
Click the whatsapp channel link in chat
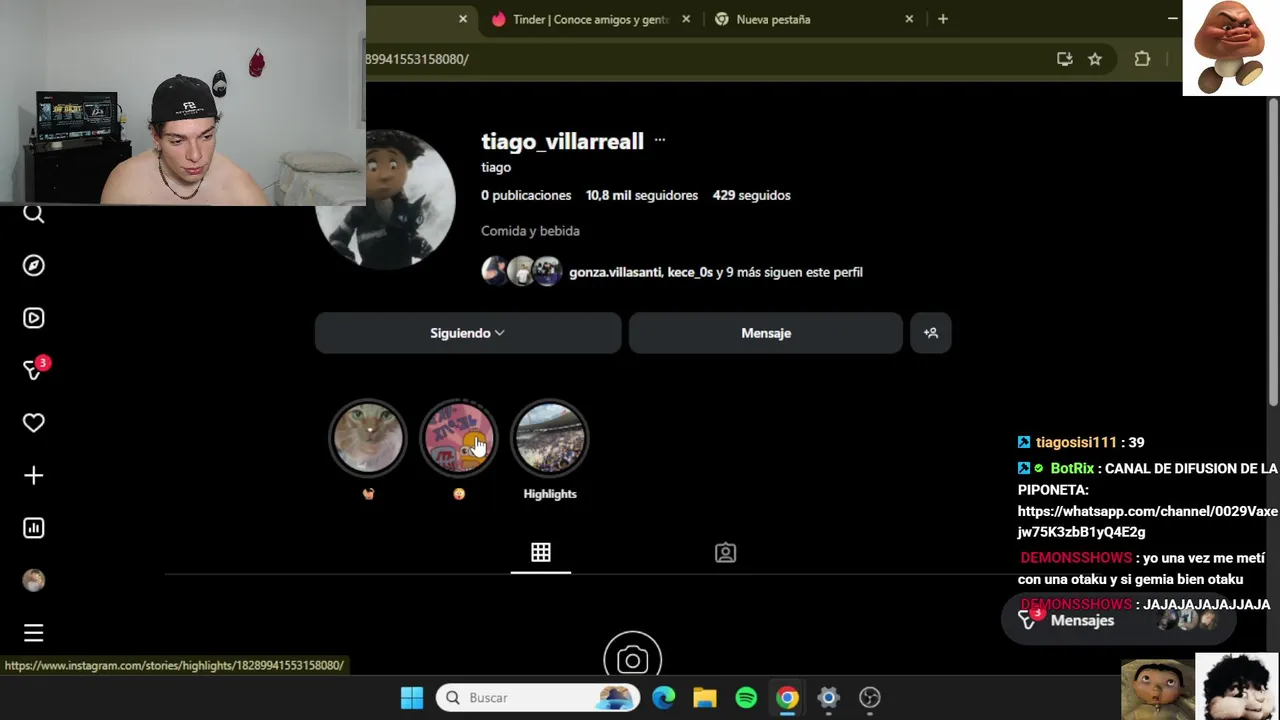(x=1148, y=522)
